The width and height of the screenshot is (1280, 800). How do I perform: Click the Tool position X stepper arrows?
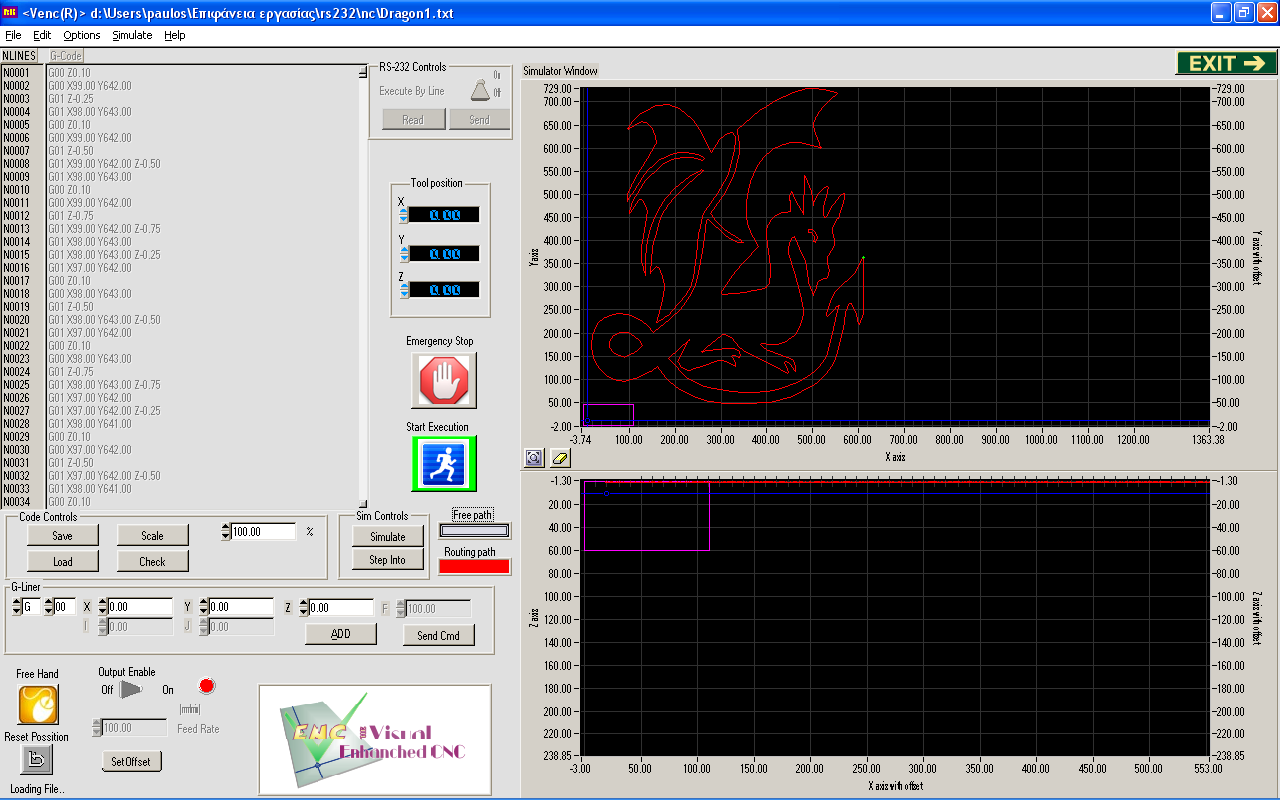point(404,214)
